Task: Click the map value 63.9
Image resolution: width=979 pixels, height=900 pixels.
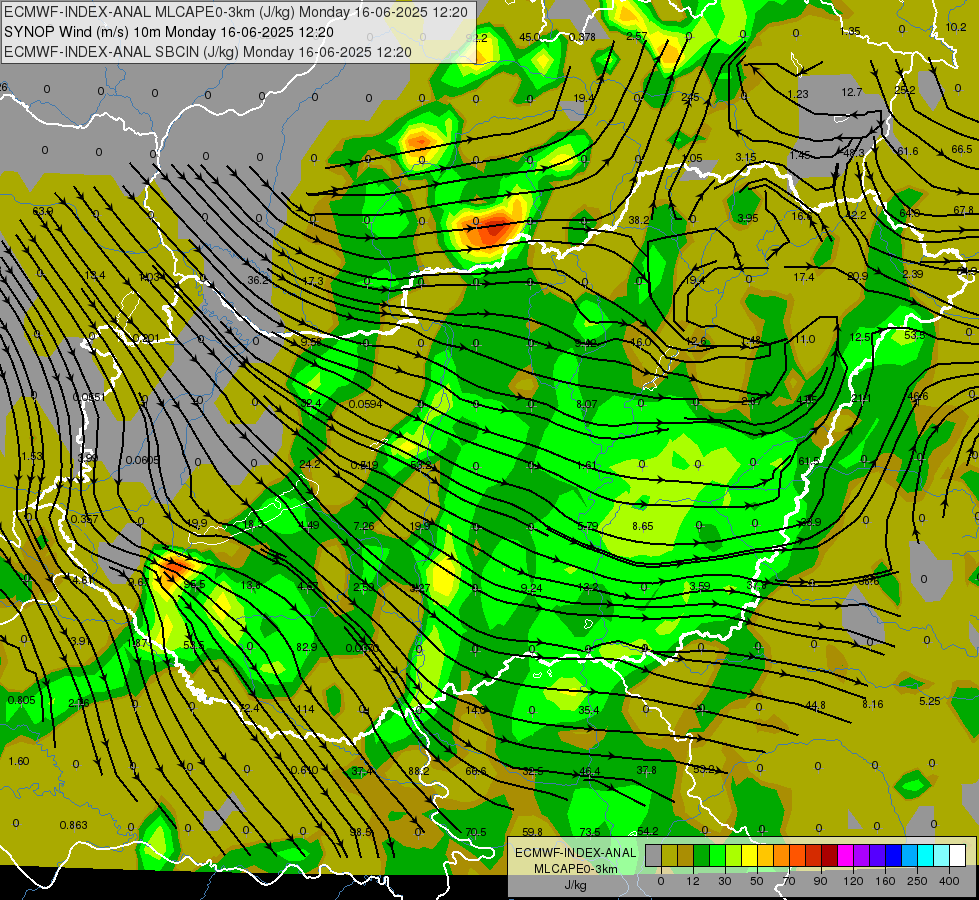Action: (42, 212)
